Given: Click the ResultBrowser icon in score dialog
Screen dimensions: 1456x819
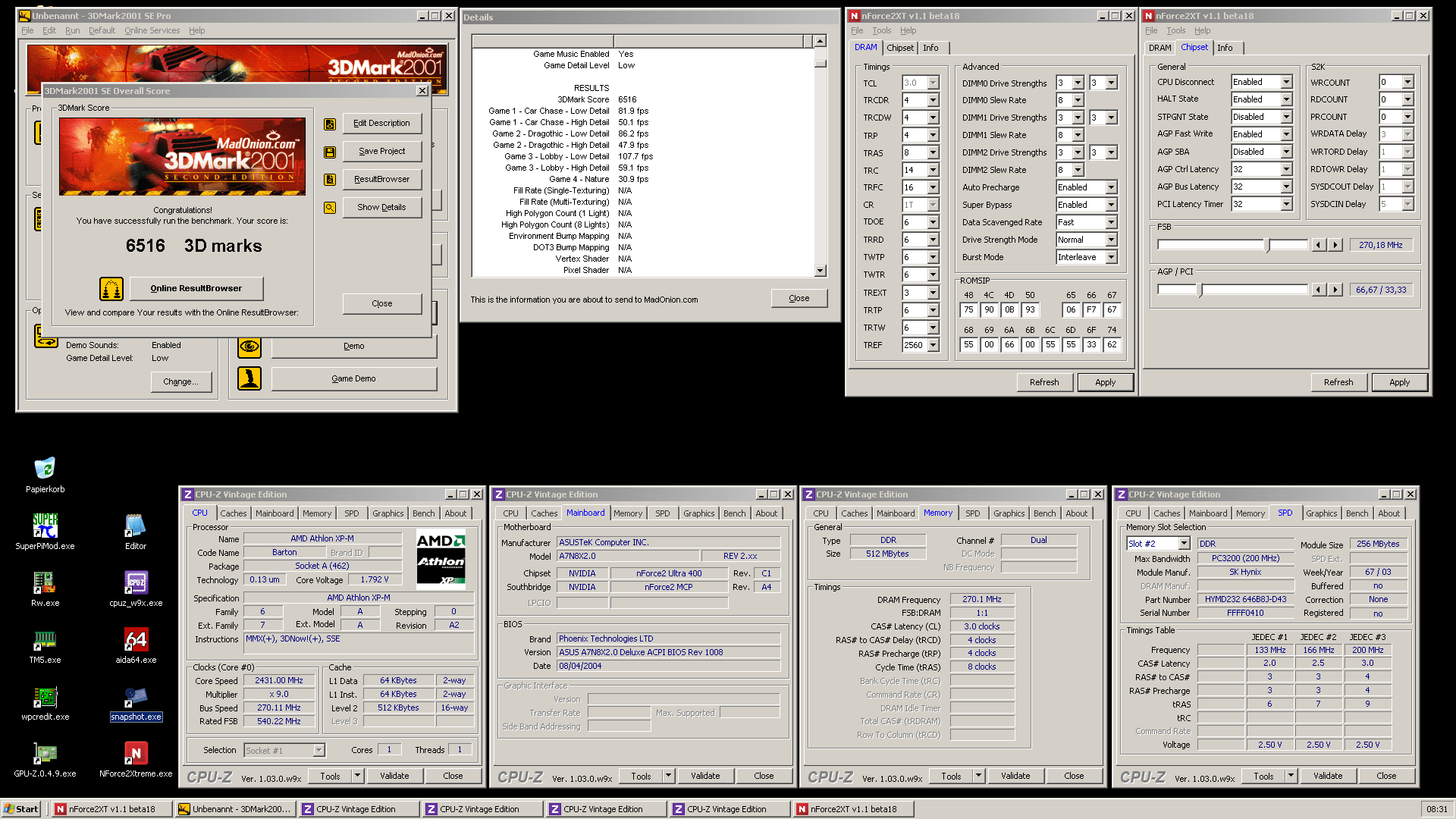Looking at the screenshot, I should click(330, 180).
